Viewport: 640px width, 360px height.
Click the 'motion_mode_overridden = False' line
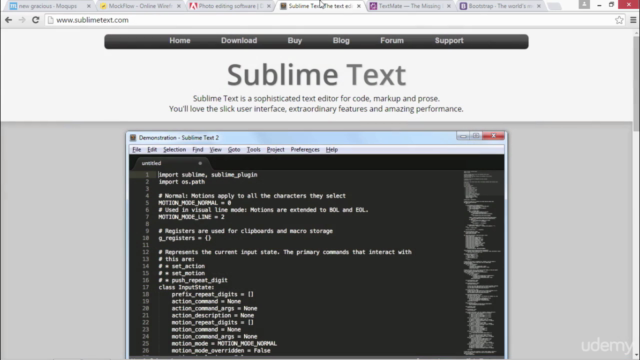click(x=221, y=351)
